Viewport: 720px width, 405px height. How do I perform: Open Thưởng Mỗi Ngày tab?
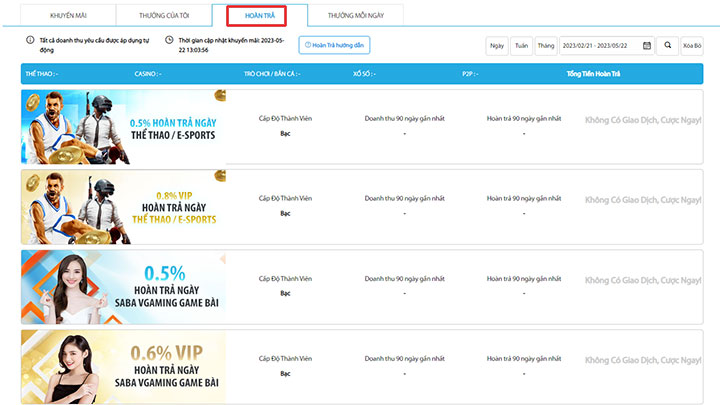coord(355,15)
